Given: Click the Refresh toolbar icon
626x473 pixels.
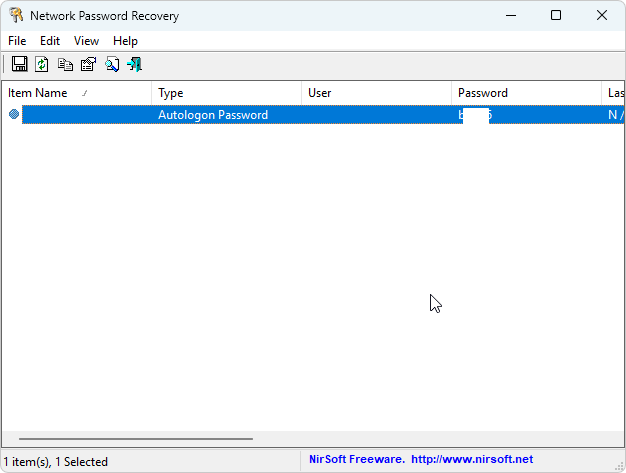Looking at the screenshot, I should [x=42, y=64].
